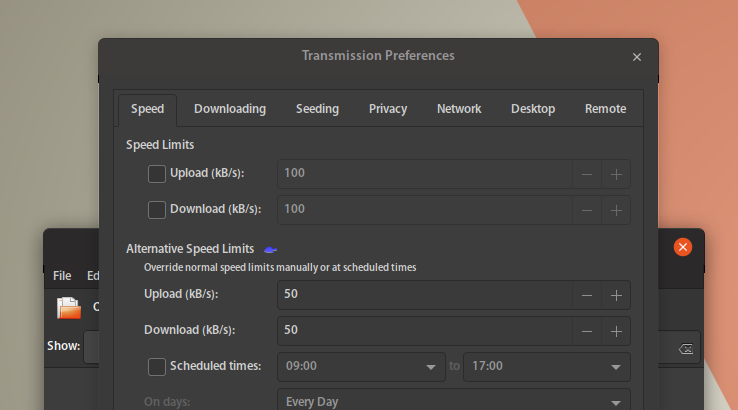Close the Transmission Preferences dialog

pyautogui.click(x=637, y=57)
